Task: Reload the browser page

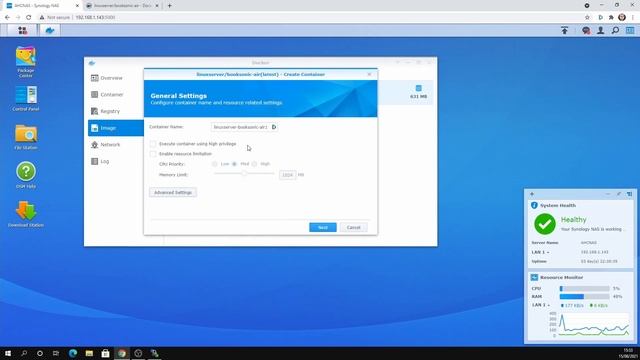Action: (29, 18)
